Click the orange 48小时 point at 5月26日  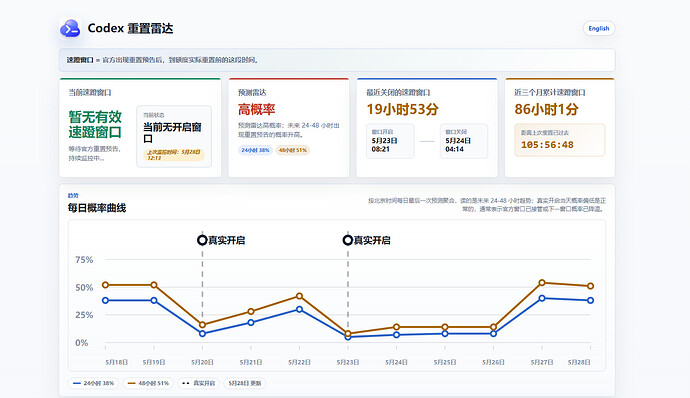493,327
